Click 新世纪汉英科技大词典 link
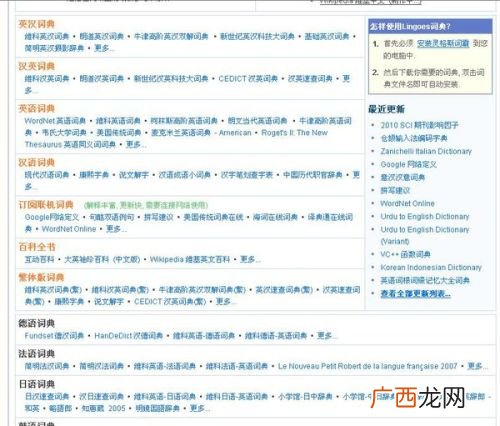Screen dimensions: 500x426 (171, 79)
